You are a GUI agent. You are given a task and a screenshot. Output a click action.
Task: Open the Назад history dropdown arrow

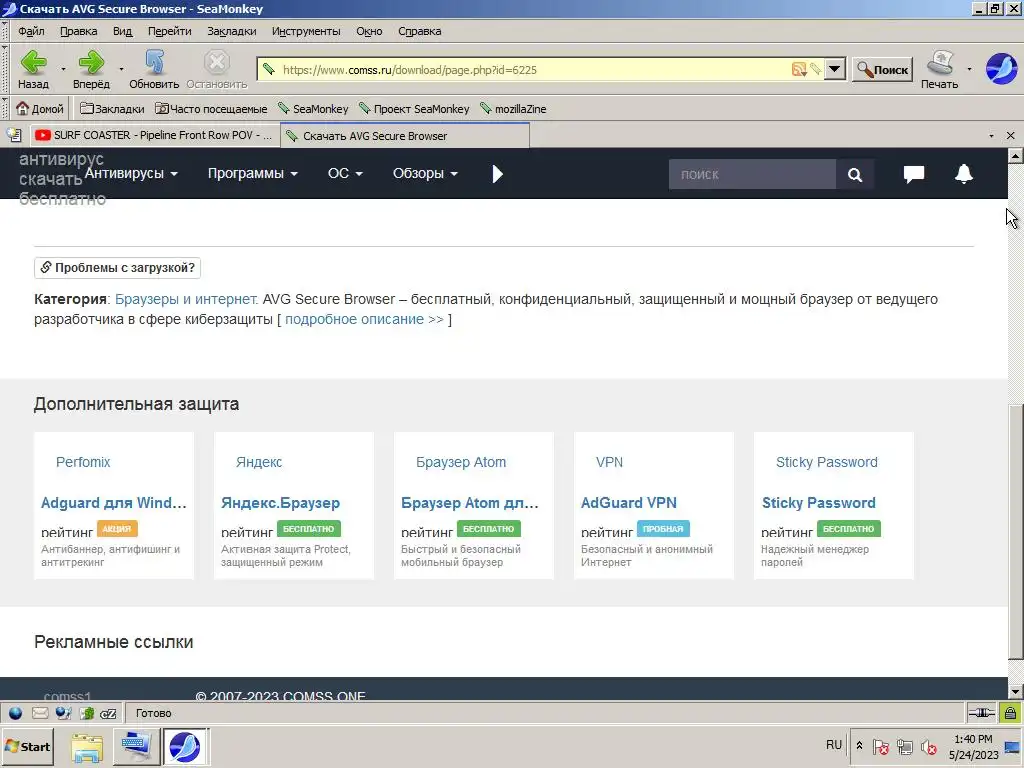[x=63, y=69]
